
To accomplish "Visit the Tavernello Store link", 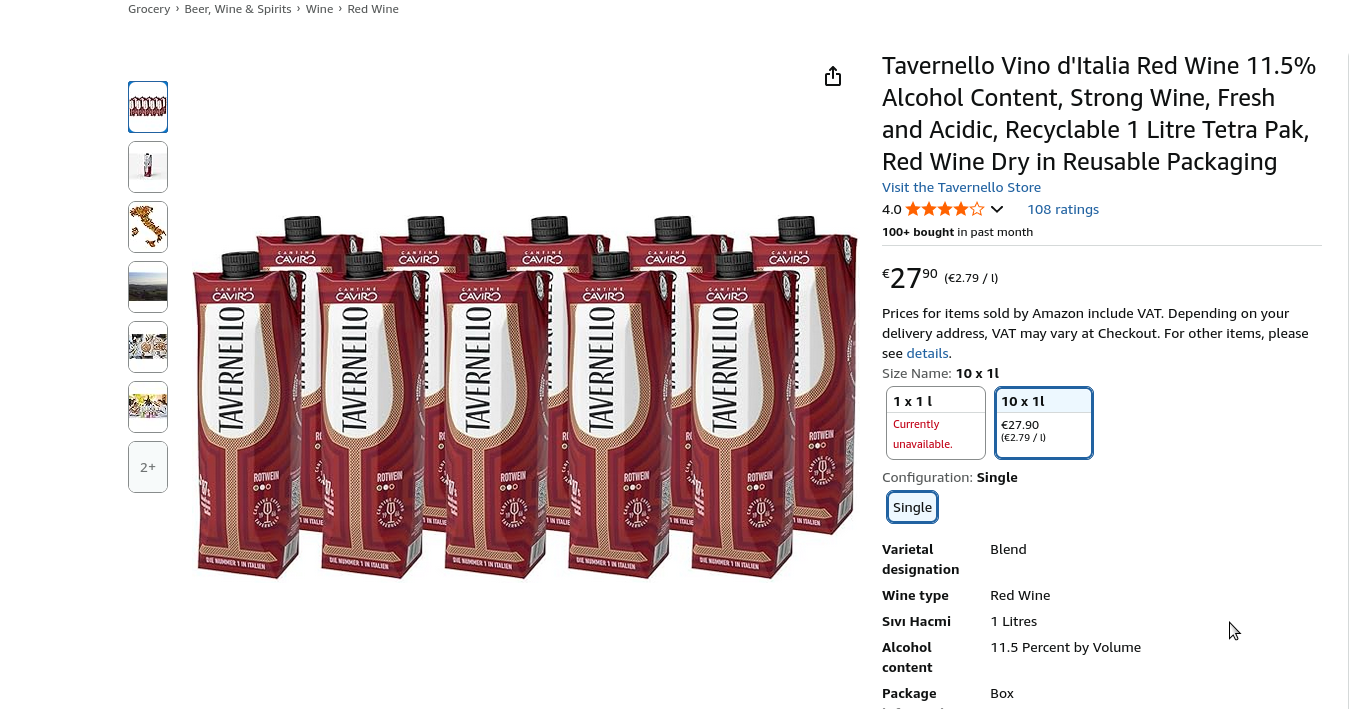I will click(961, 188).
